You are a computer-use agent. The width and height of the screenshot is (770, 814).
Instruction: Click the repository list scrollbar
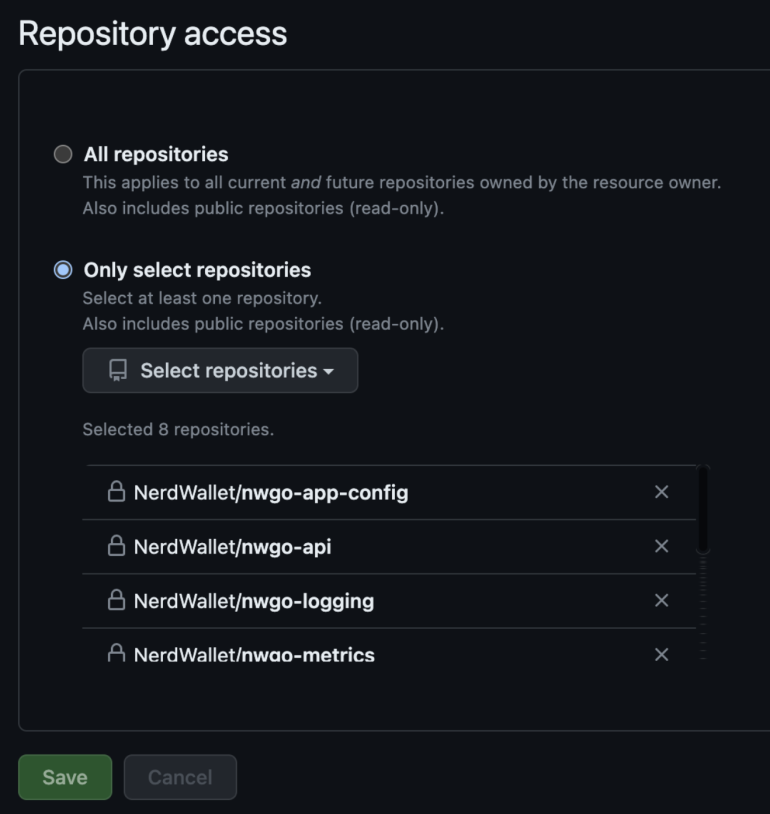tap(703, 510)
